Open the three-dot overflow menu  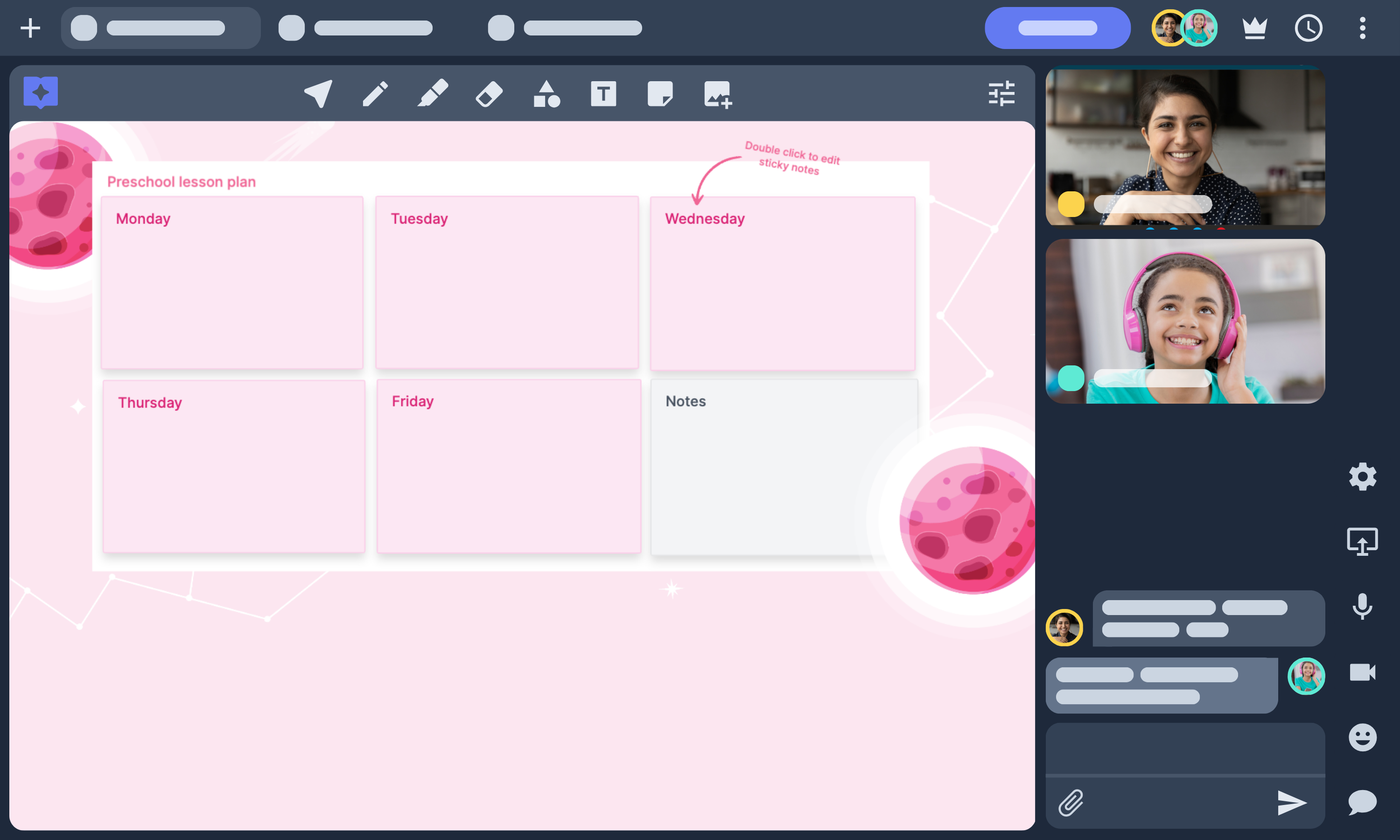click(1363, 28)
